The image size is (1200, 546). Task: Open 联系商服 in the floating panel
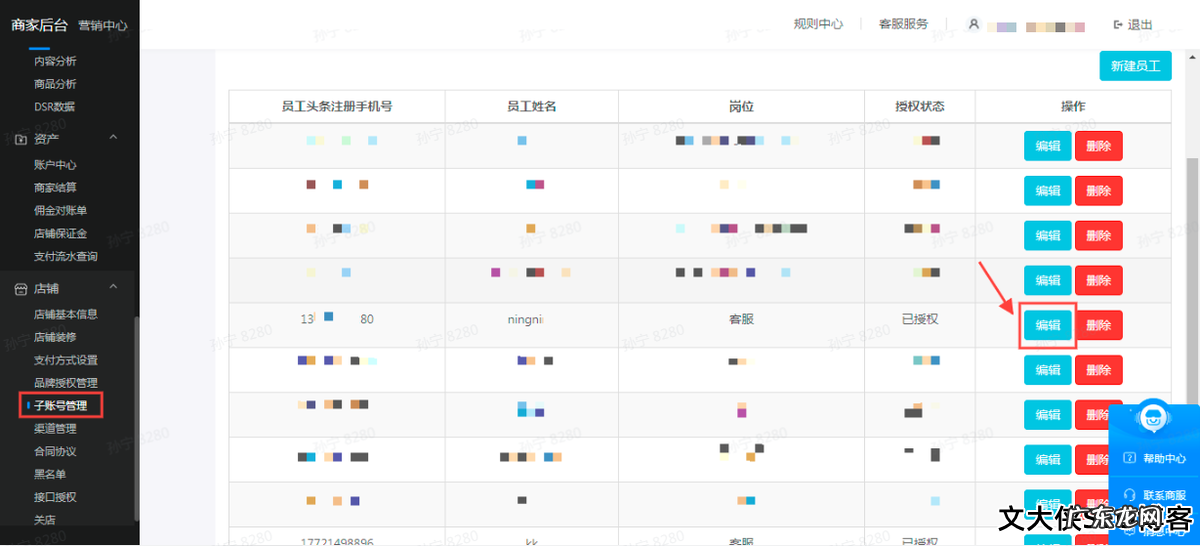tap(1164, 495)
